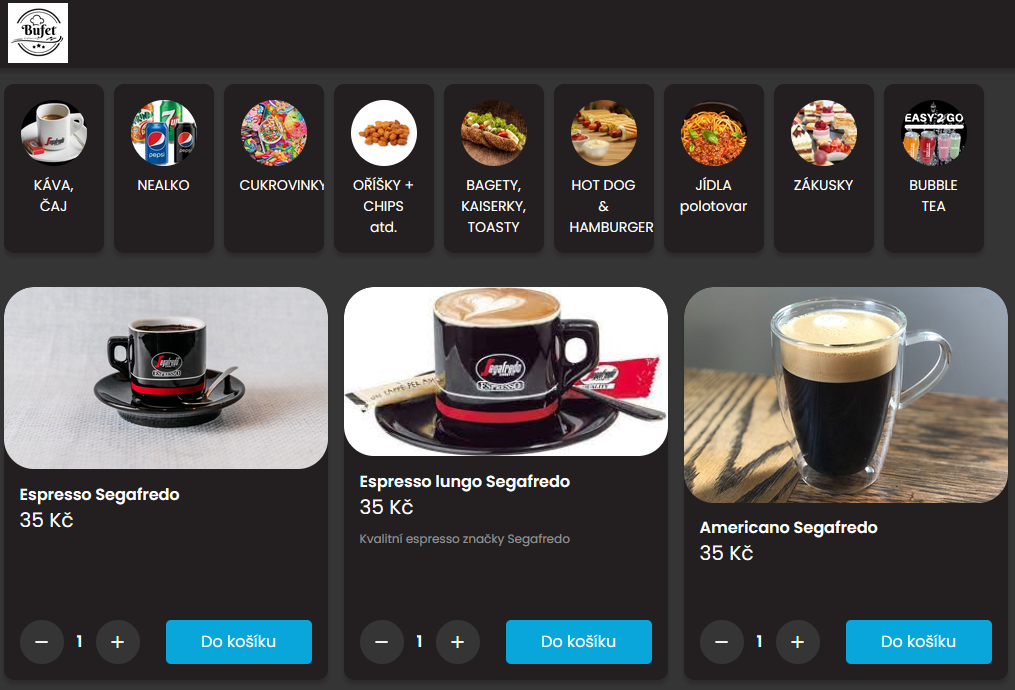
Task: Select the CUKROVINKY category
Action: coord(274,168)
